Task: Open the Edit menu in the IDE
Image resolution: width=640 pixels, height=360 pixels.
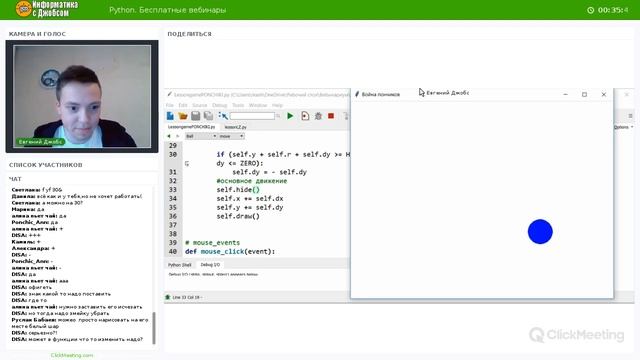Action: (182, 105)
